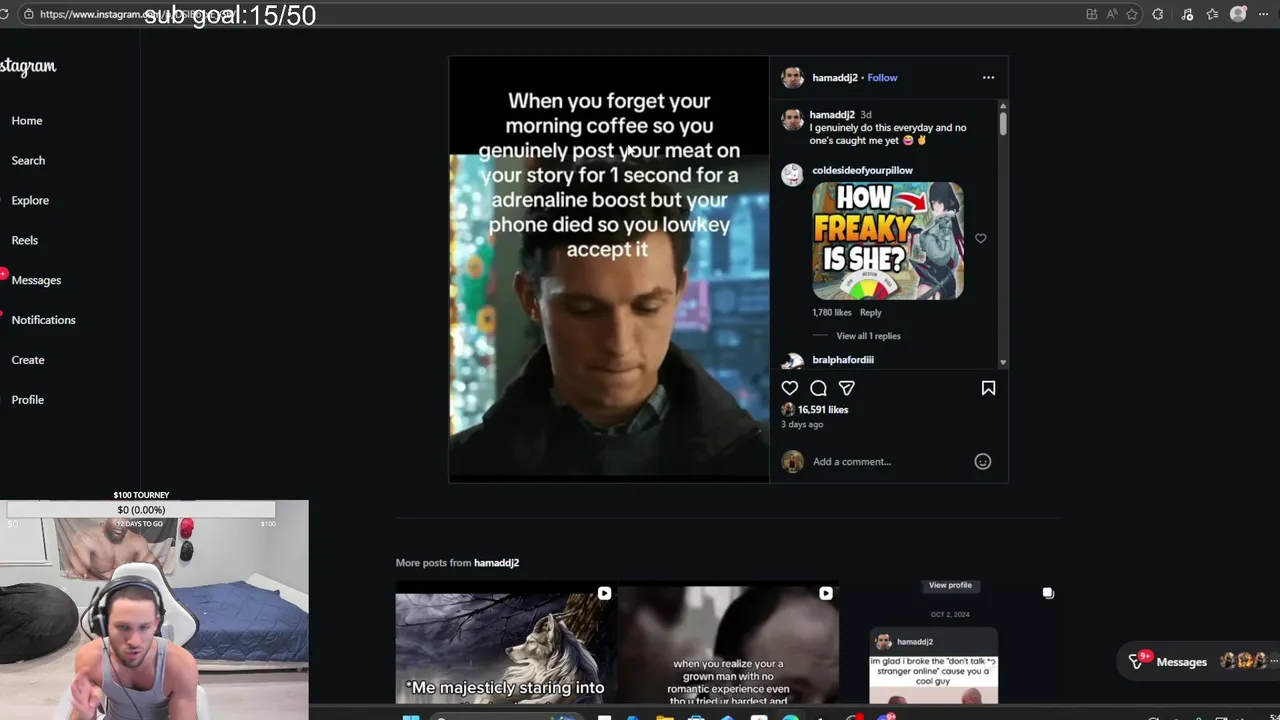1280x720 pixels.
Task: Open Messages in the sidebar
Action: [36, 280]
